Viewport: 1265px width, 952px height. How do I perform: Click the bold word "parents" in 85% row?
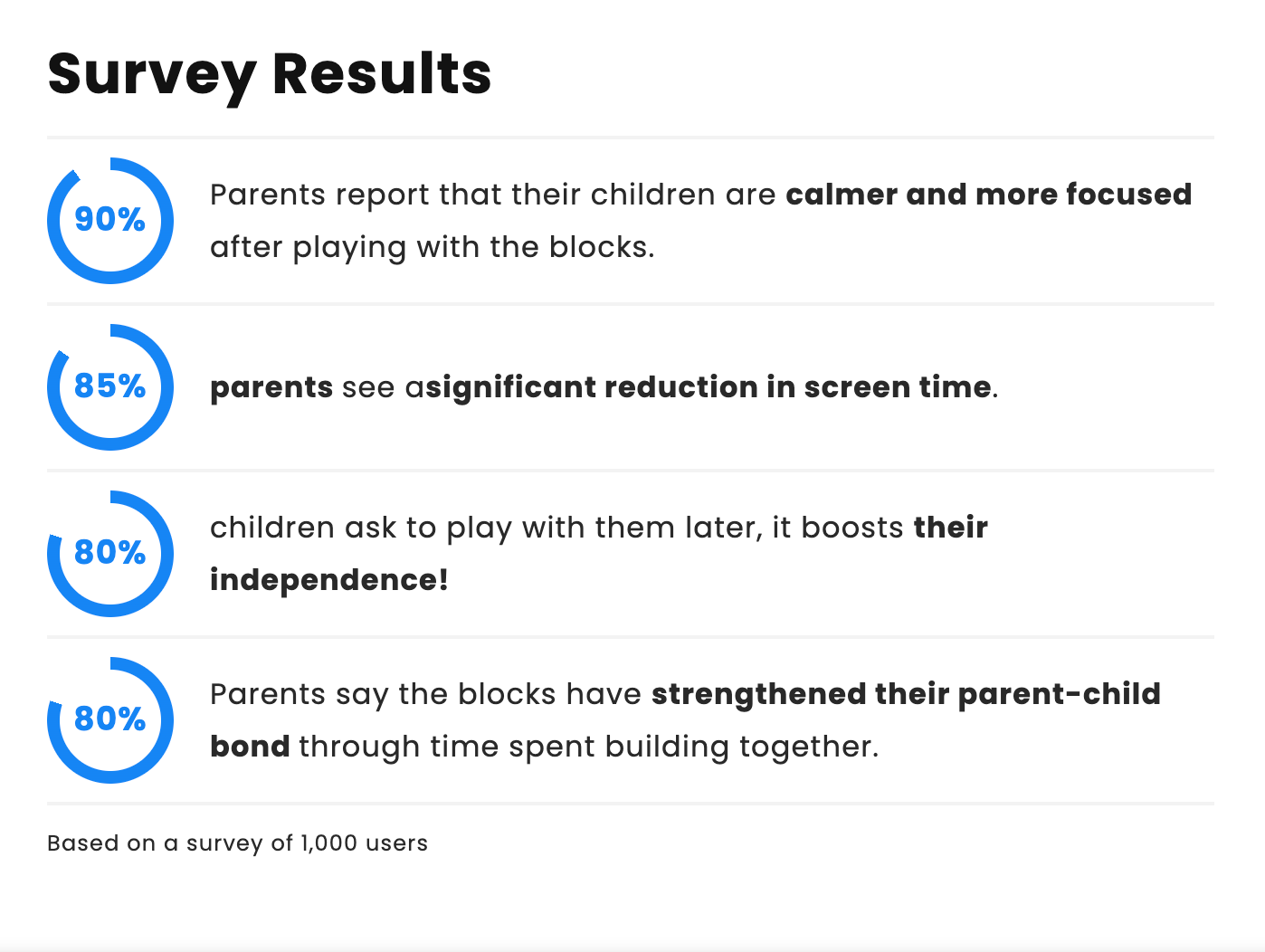point(271,387)
